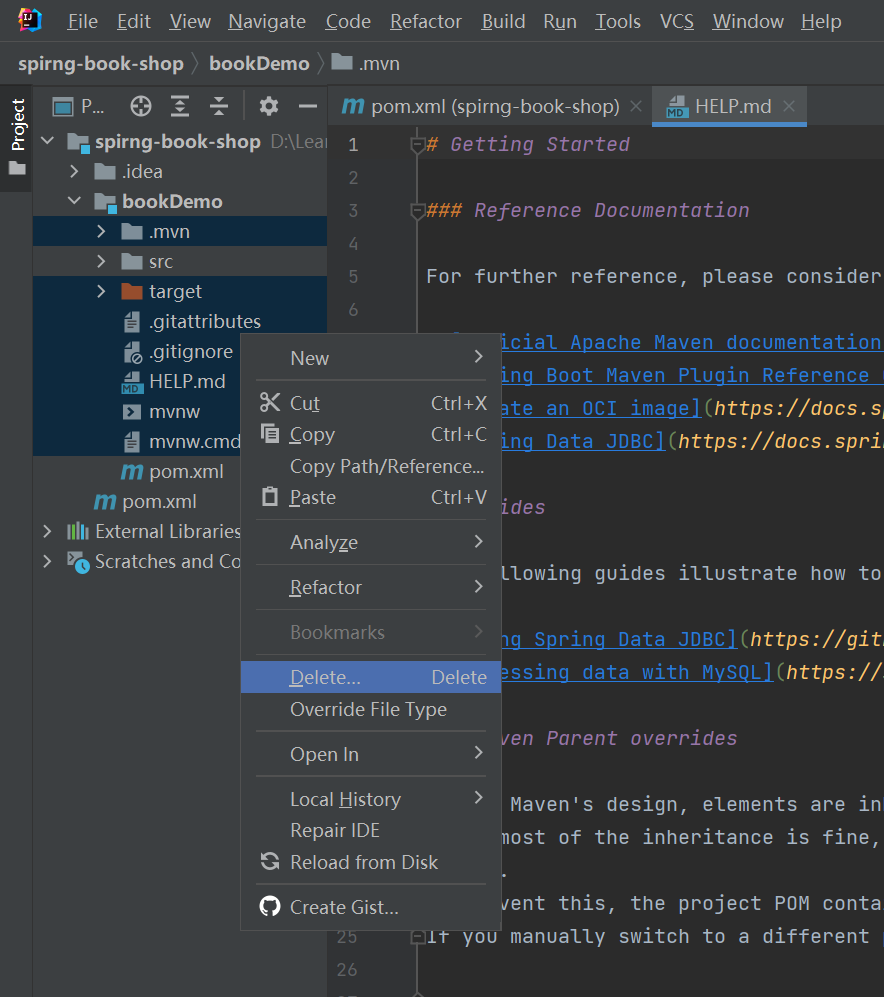Screen dimensions: 884x997
Task: Click the fold marker on line 3
Action: coord(417,212)
